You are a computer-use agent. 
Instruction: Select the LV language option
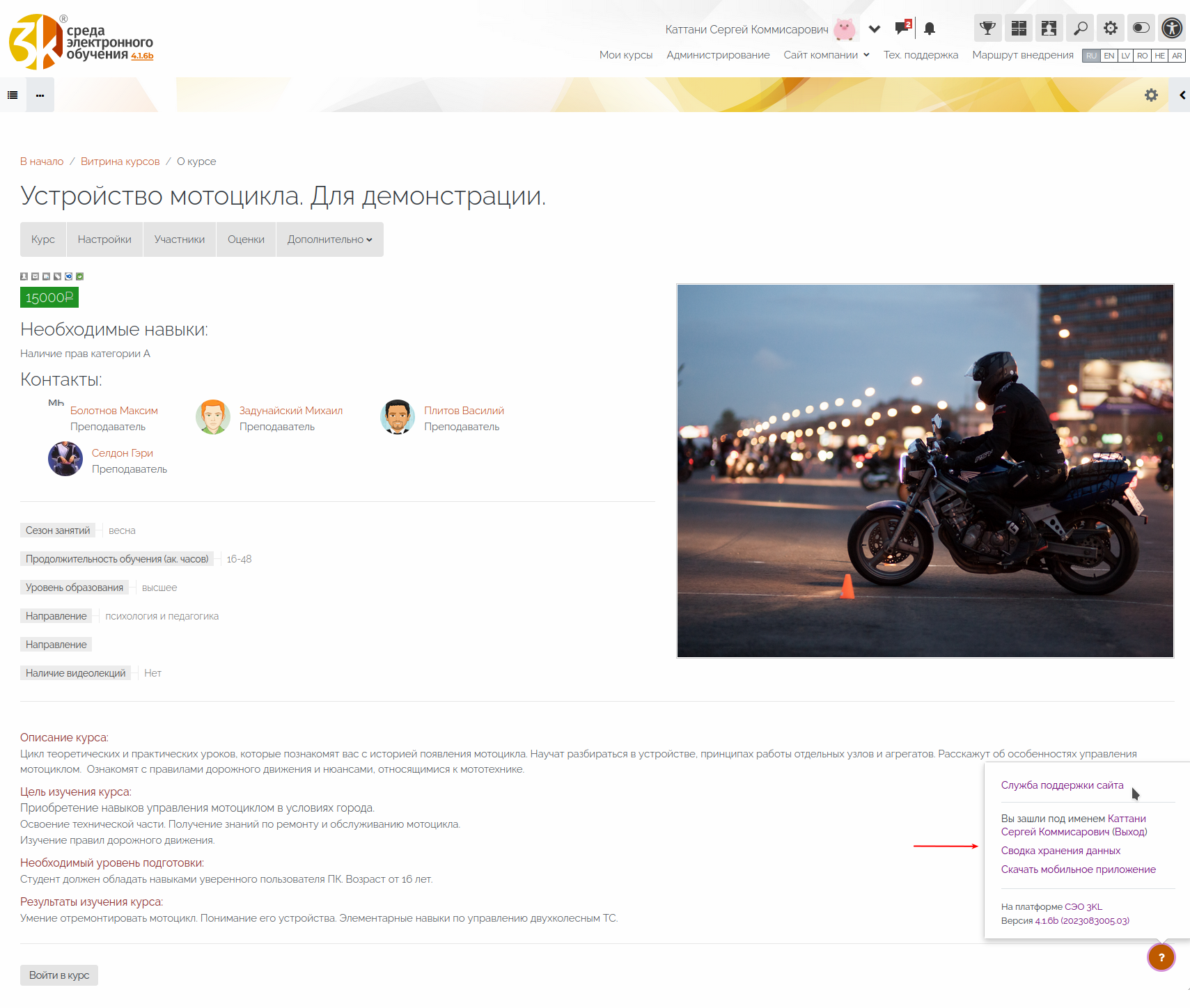[1125, 56]
